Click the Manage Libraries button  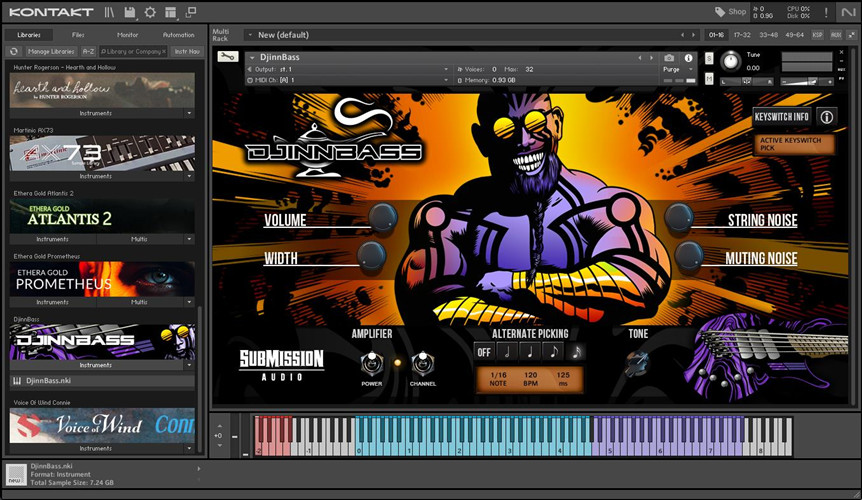(51, 51)
